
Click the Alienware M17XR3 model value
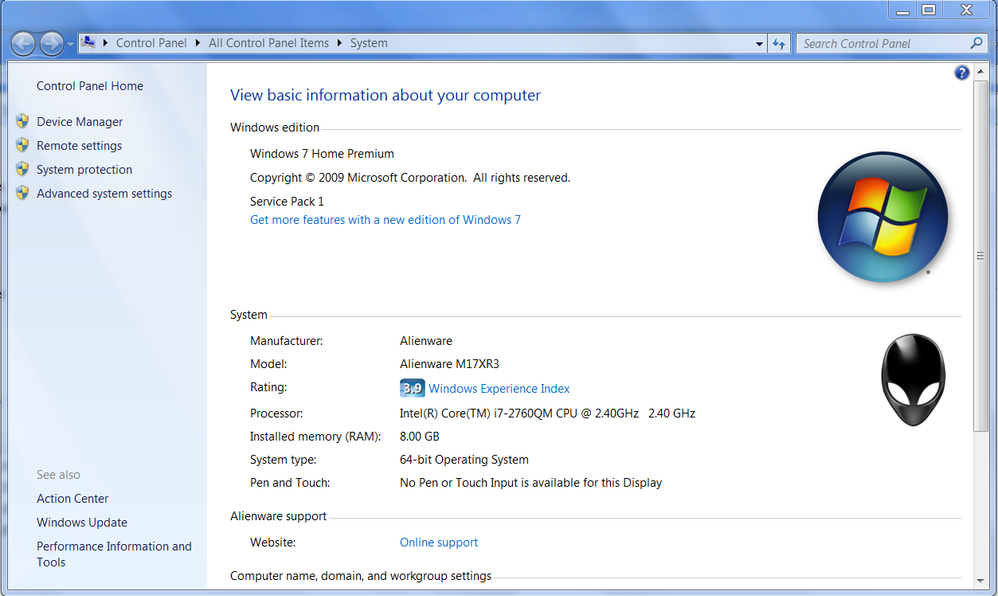pos(449,364)
